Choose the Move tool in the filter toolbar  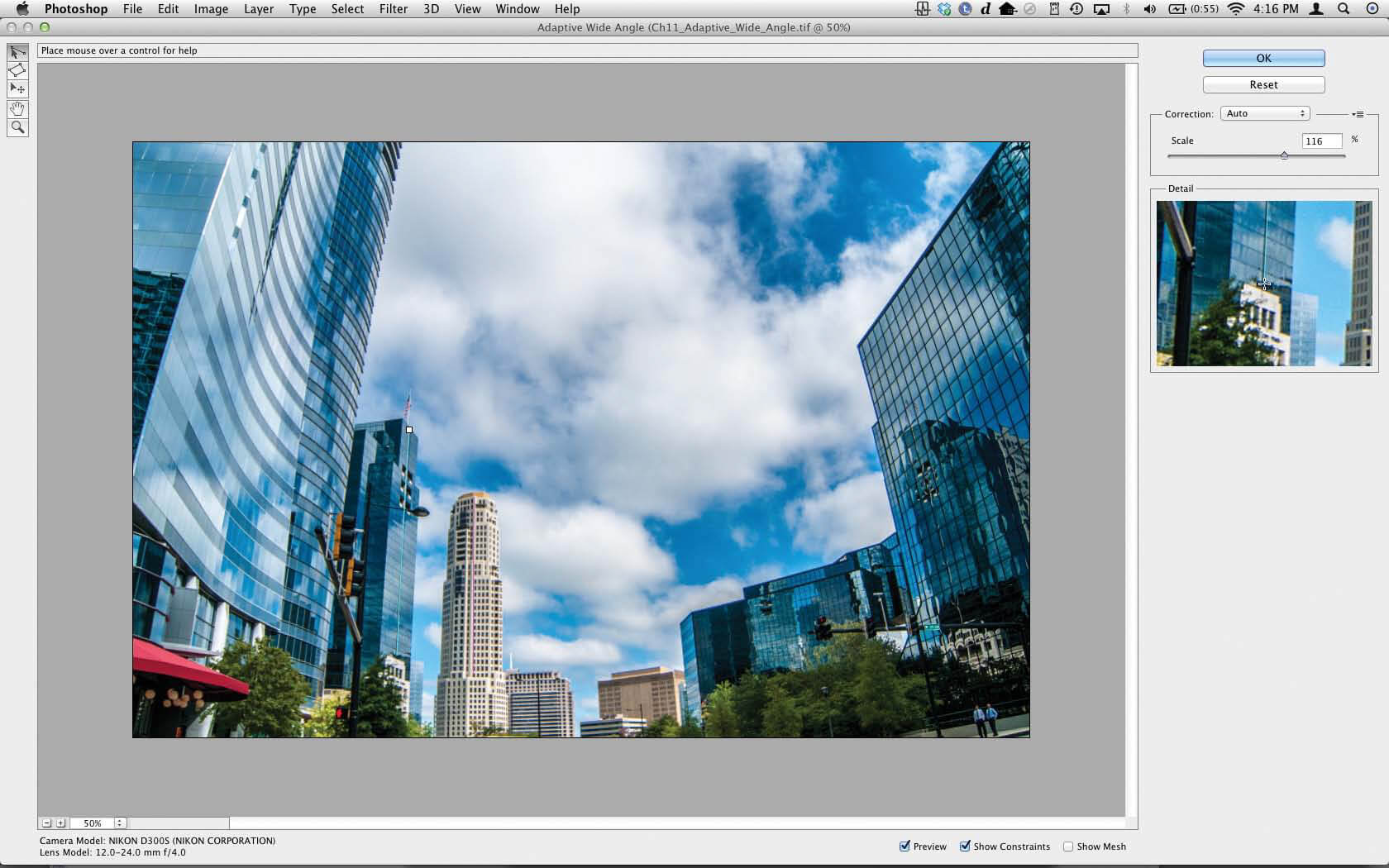pyautogui.click(x=17, y=88)
